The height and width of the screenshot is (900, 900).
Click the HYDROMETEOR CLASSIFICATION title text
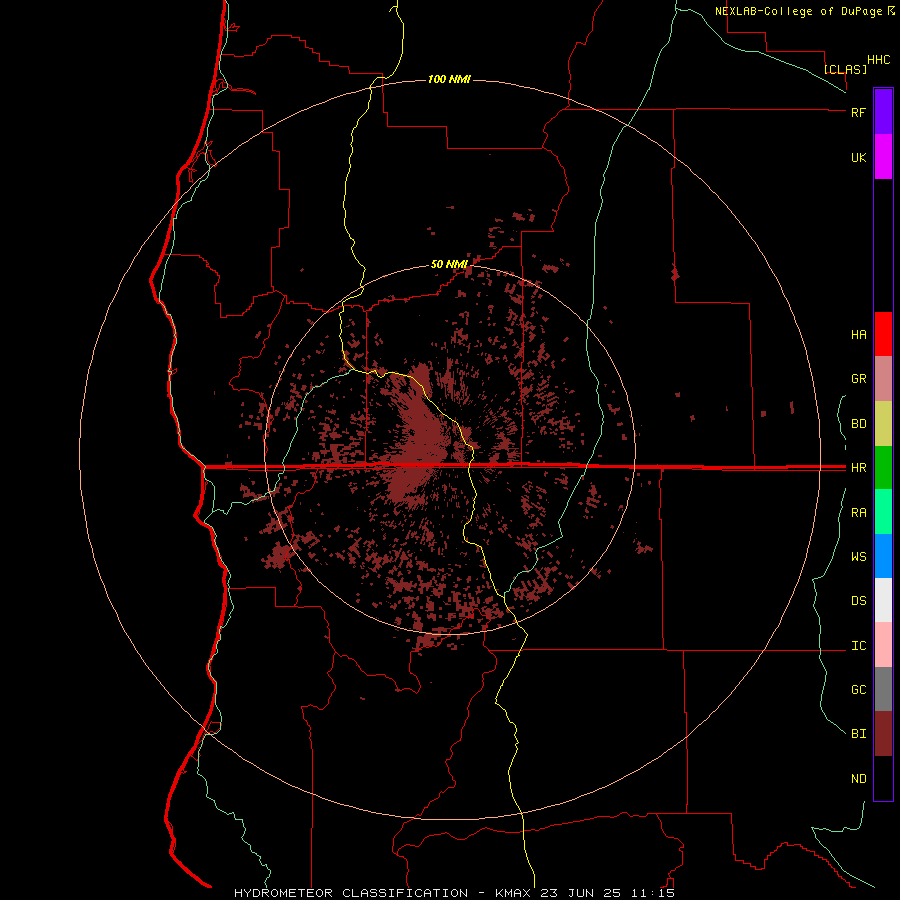click(351, 893)
